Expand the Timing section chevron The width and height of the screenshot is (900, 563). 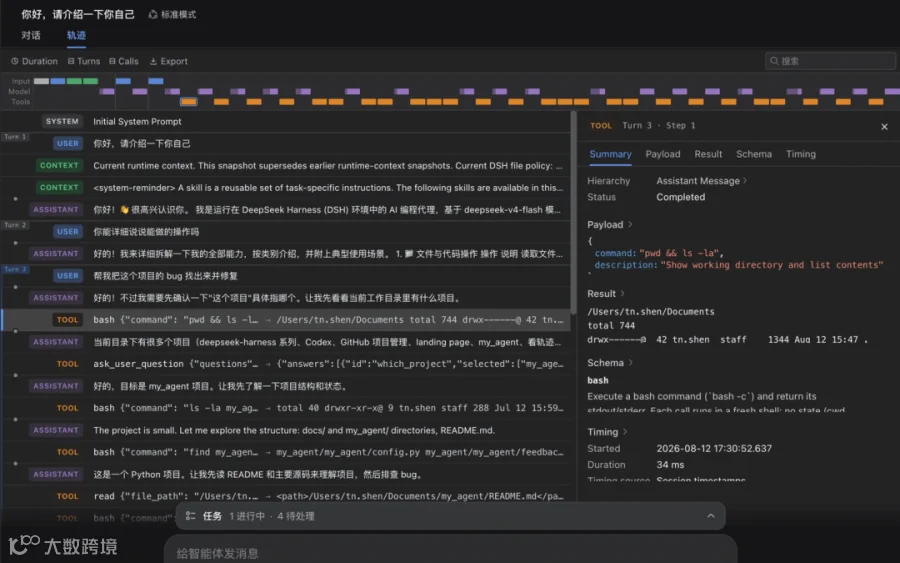(625, 432)
